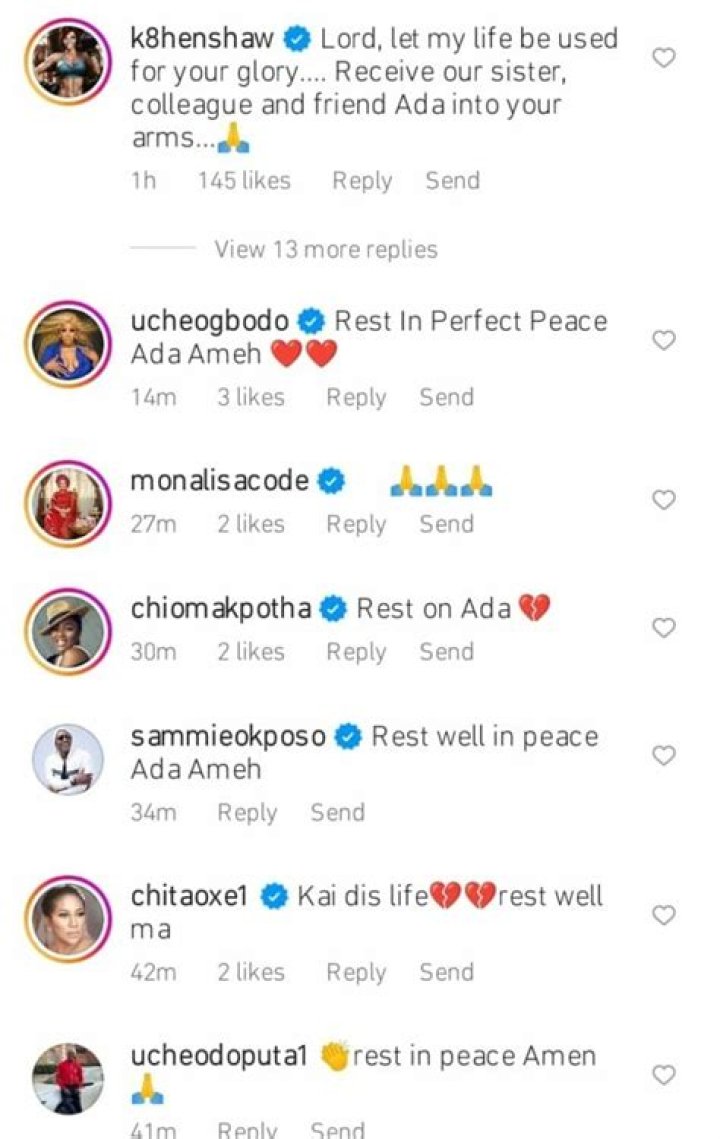View ucheogbodo's profile photo
The image size is (720, 1139).
pyautogui.click(x=69, y=340)
